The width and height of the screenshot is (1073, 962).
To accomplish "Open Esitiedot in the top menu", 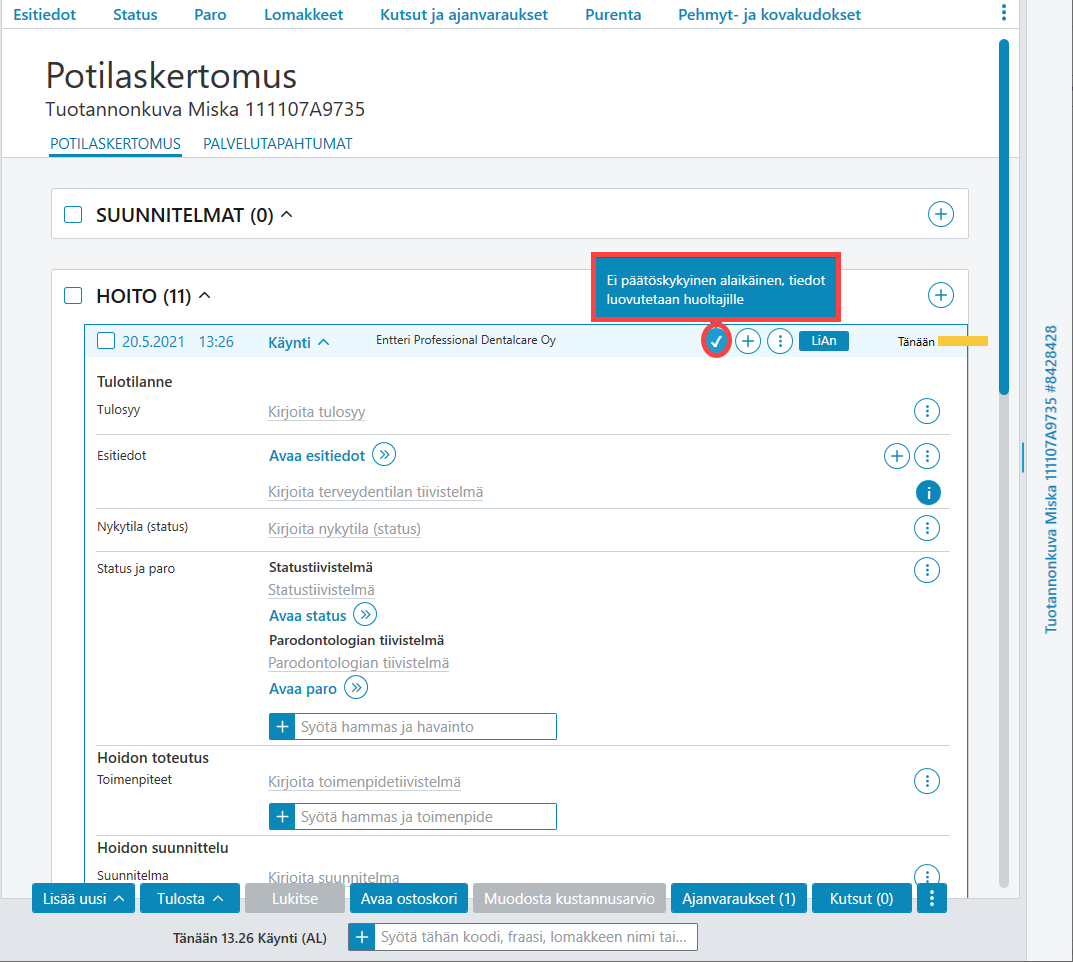I will click(44, 14).
